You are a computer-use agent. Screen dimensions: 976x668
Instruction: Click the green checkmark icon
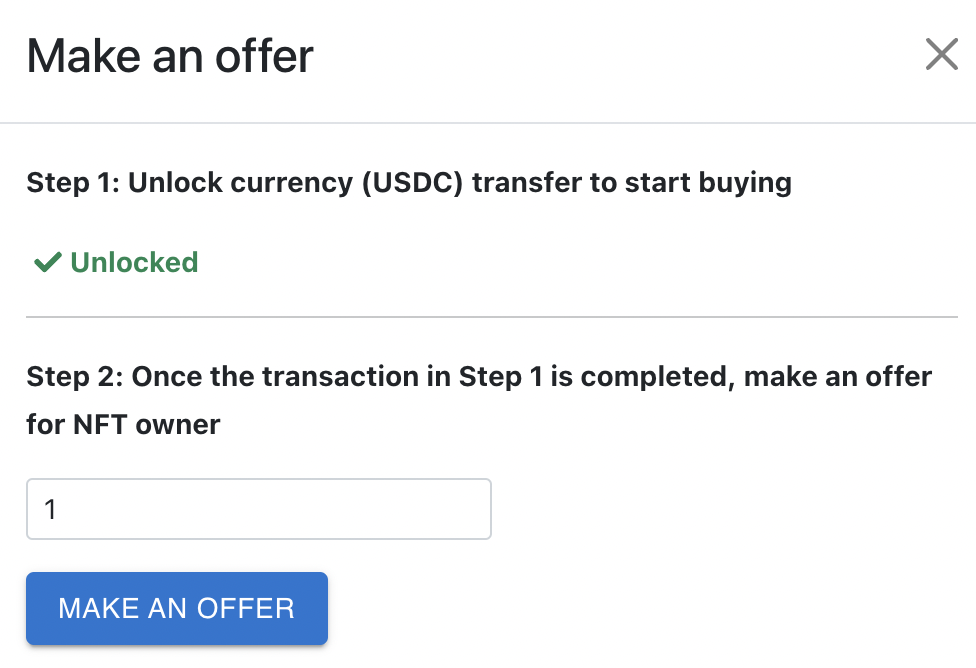tap(47, 263)
